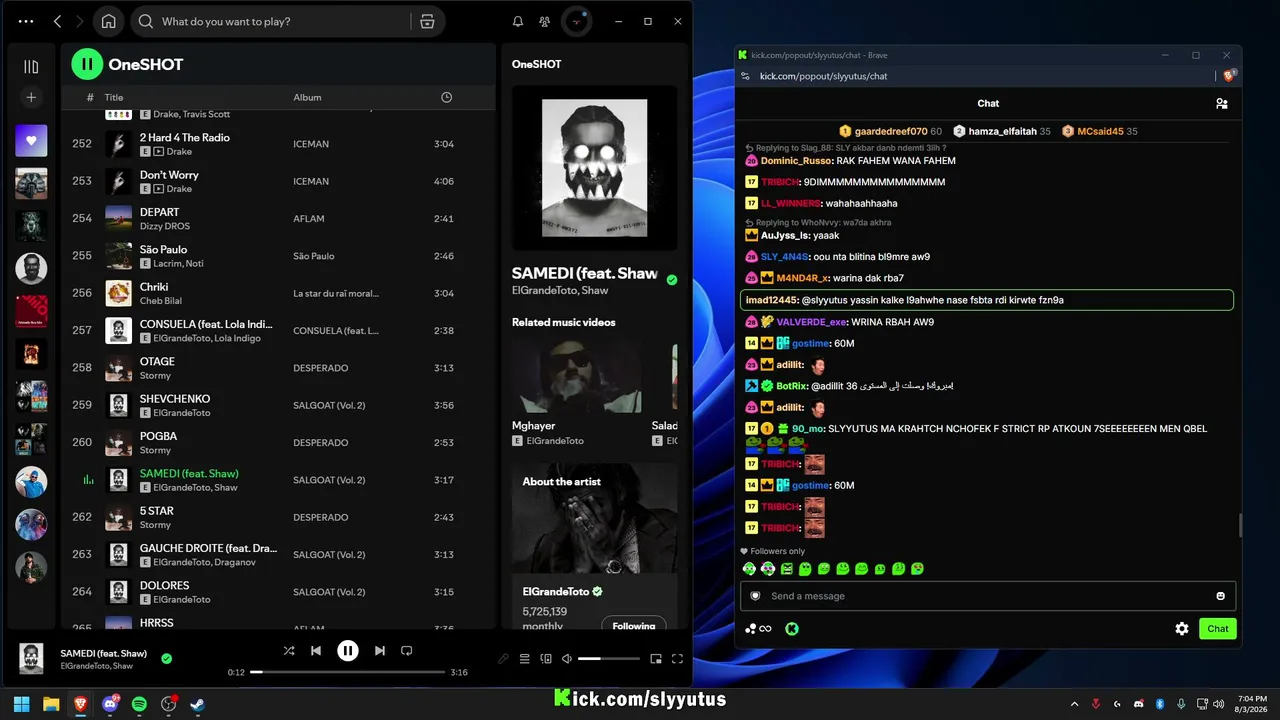This screenshot has width=1280, height=720.
Task: Mute Spotify with the speaker icon
Action: pyautogui.click(x=567, y=659)
